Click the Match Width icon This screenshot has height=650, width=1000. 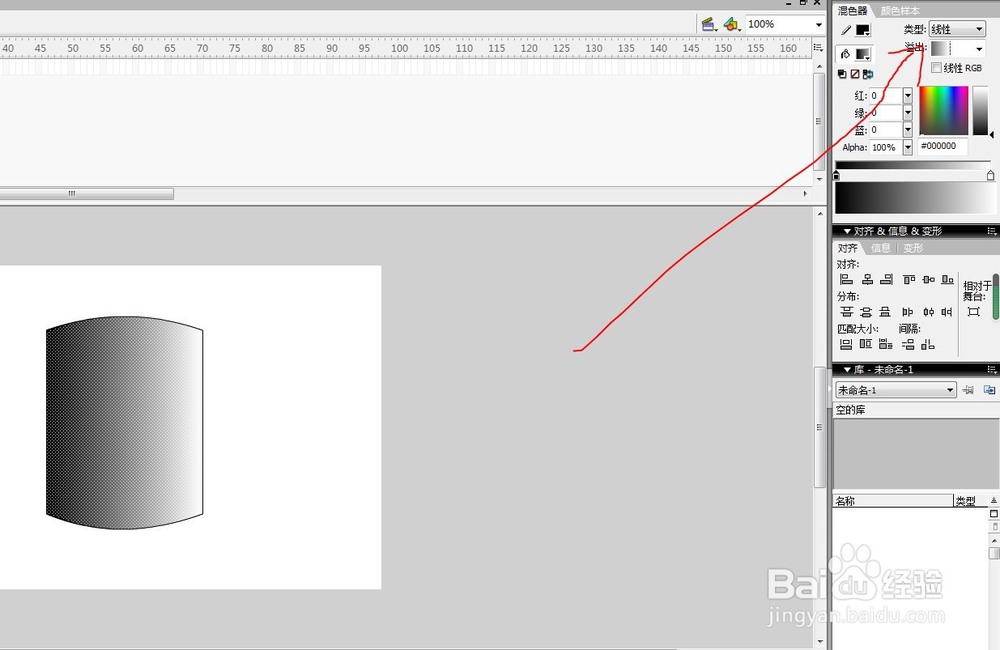click(x=846, y=344)
